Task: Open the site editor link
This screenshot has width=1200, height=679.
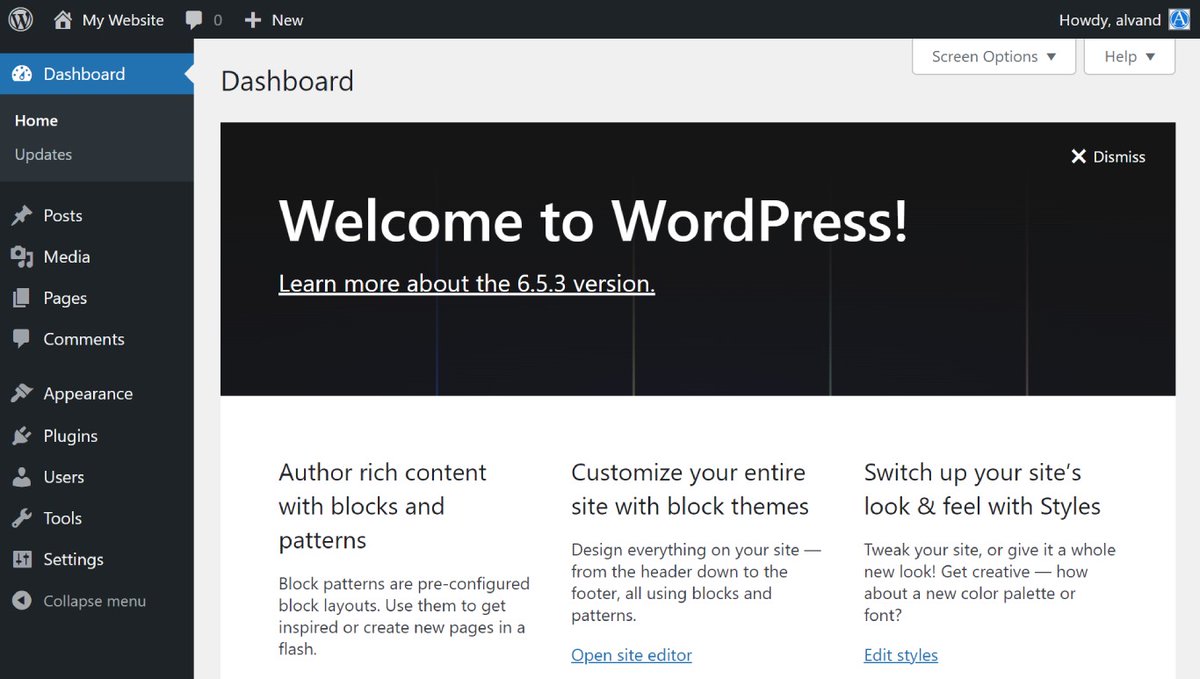Action: [631, 655]
